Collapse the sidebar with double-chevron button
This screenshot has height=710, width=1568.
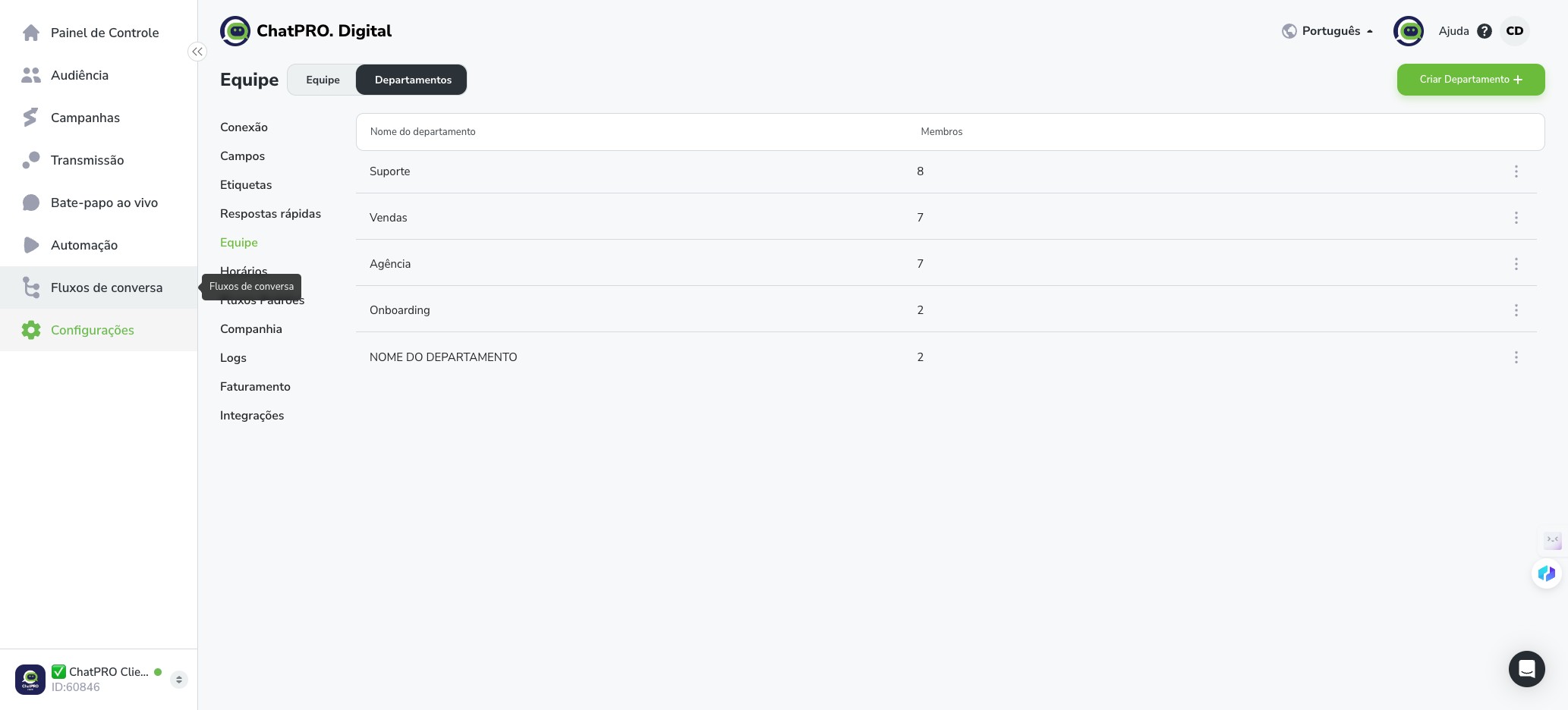click(197, 52)
